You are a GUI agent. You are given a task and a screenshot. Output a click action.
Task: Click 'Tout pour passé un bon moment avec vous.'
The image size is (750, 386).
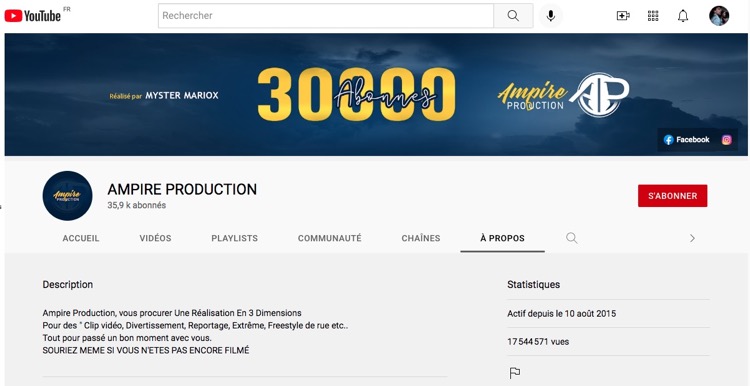pyautogui.click(x=127, y=338)
